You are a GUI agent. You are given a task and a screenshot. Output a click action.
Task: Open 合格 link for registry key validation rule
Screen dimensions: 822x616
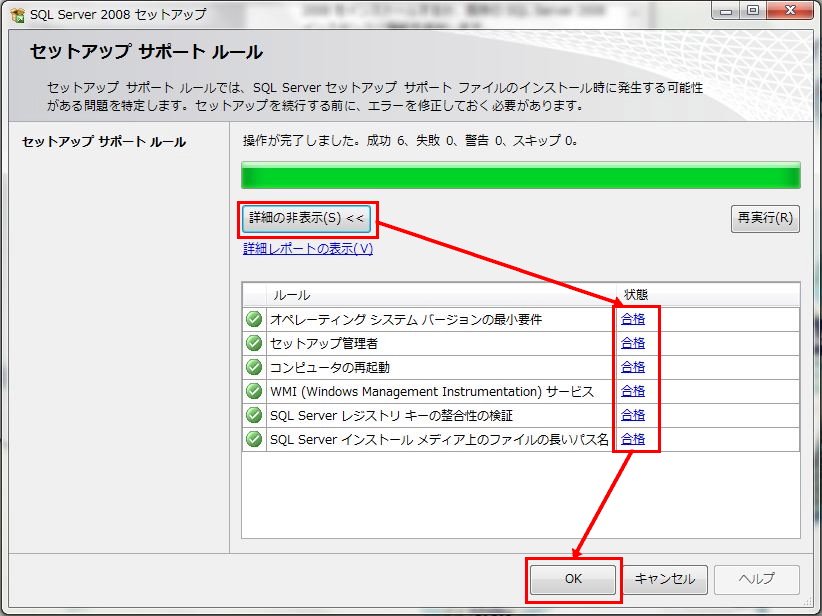point(633,415)
